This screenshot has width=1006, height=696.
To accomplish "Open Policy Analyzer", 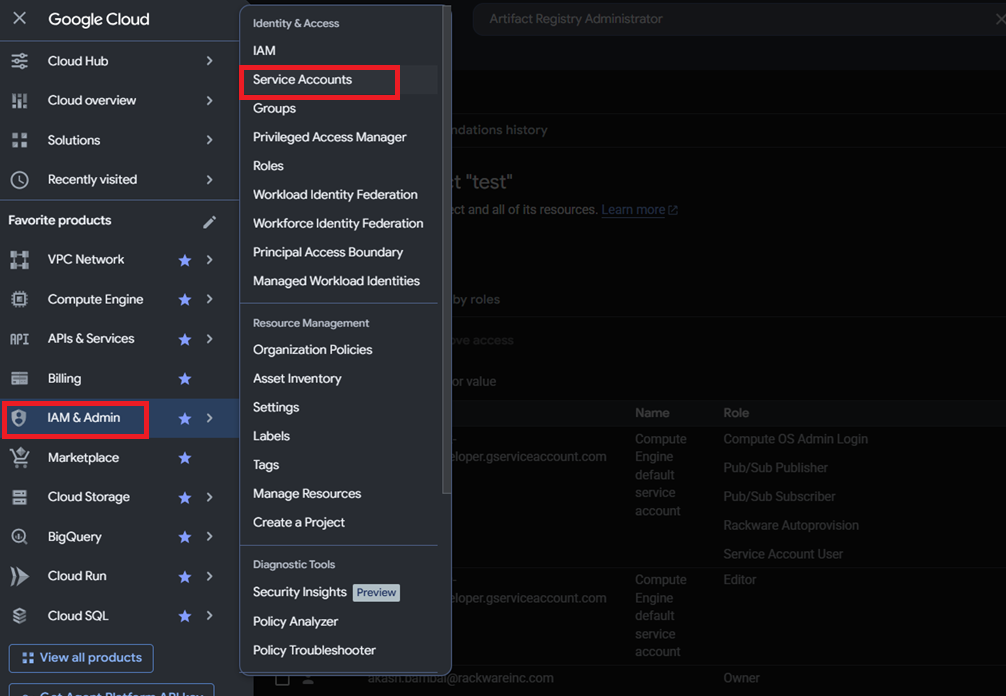I will point(295,622).
